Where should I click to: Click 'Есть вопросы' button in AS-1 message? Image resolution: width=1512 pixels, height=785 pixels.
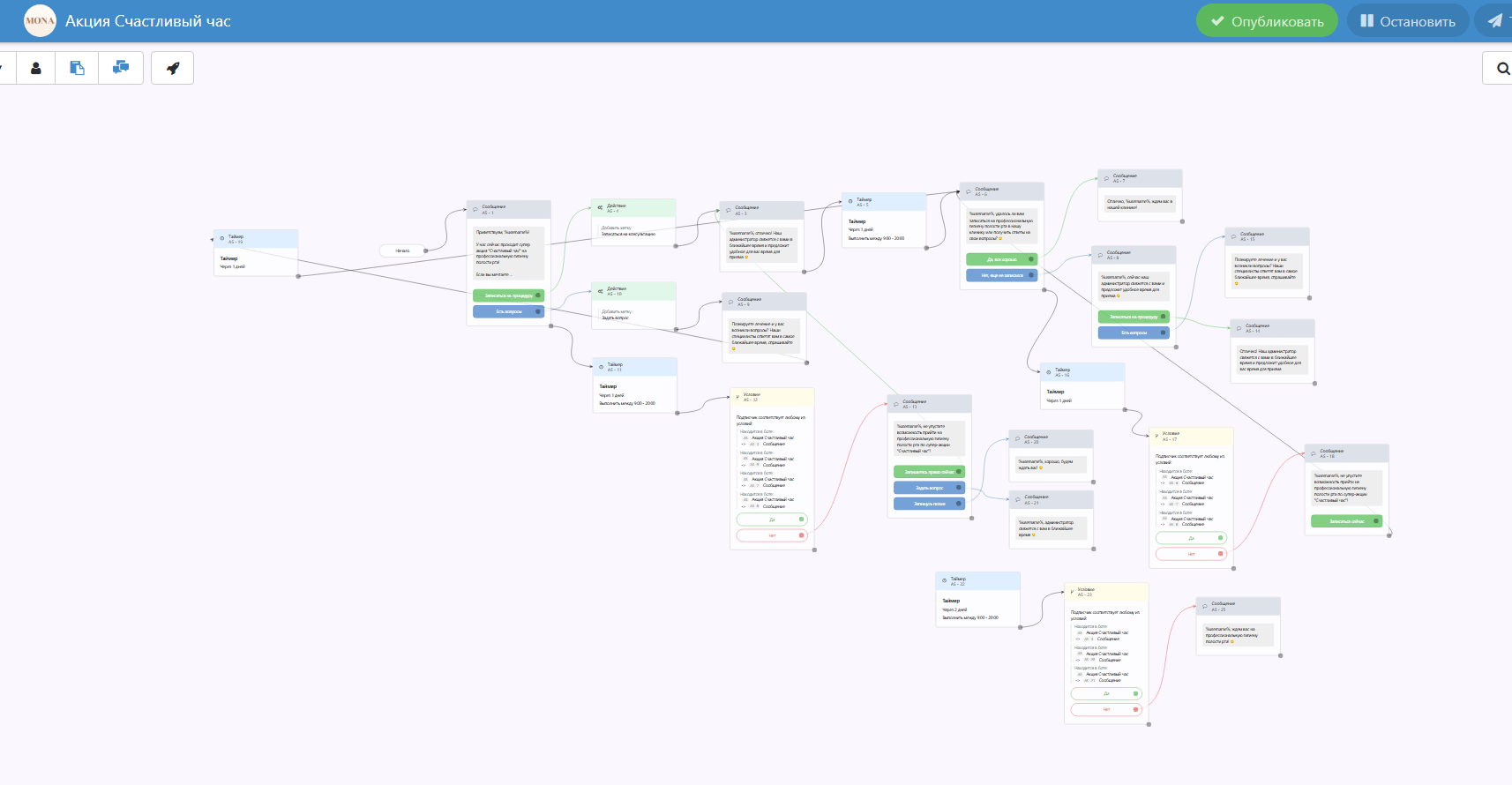(508, 311)
